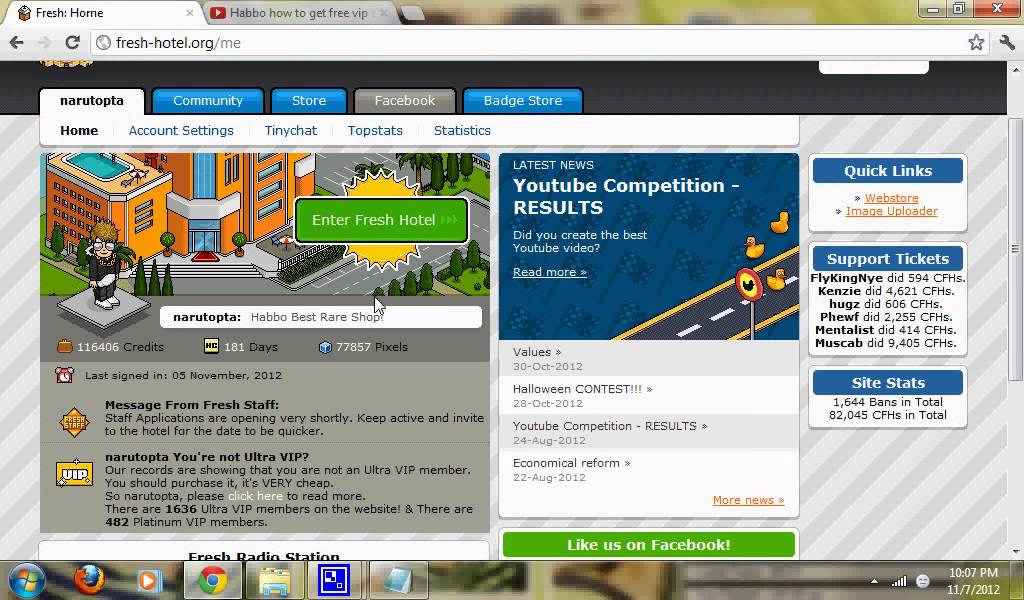
Task: Switch to Habbo free vip YouTube tab
Action: pyautogui.click(x=297, y=12)
